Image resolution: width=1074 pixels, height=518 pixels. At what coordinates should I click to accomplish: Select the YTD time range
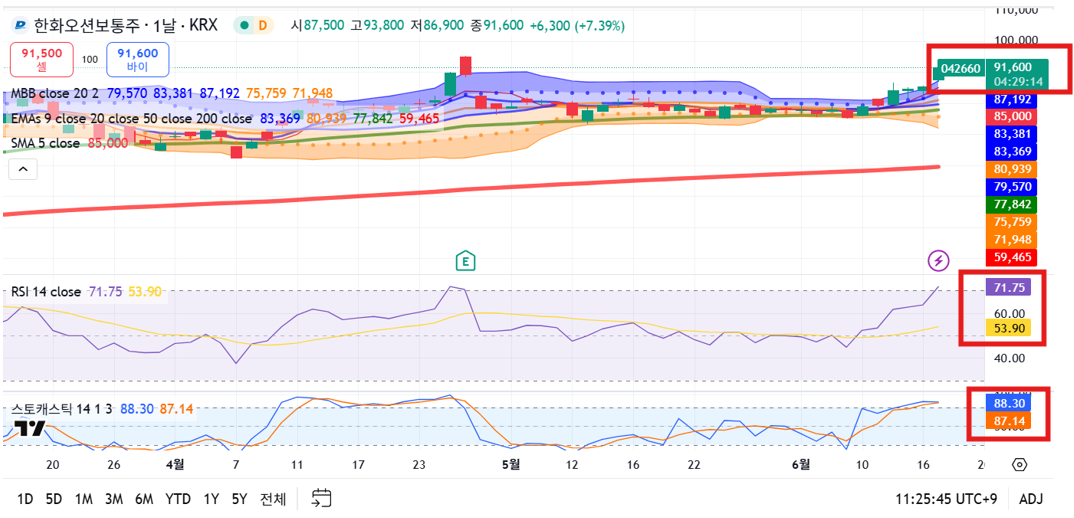pos(178,499)
